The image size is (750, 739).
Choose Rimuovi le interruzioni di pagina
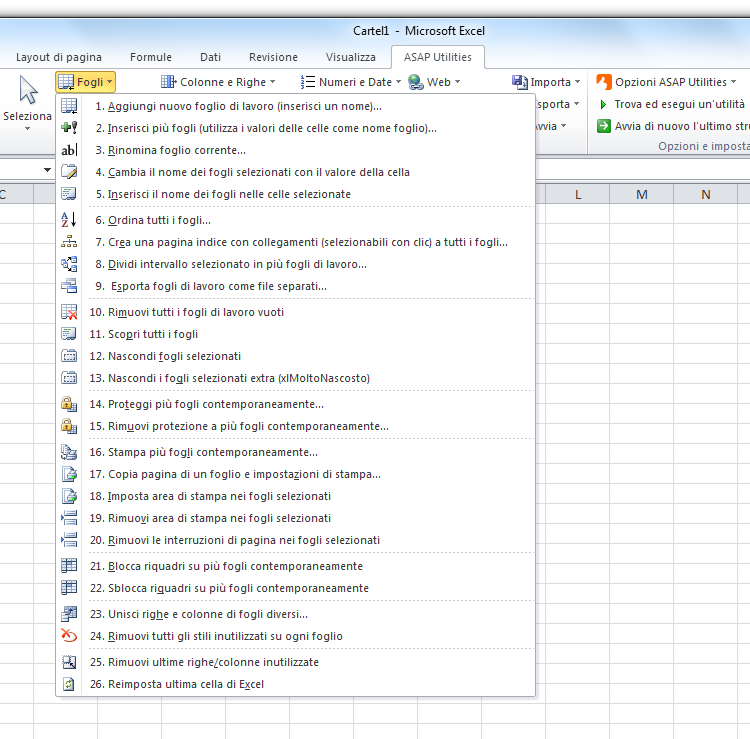[x=296, y=540]
